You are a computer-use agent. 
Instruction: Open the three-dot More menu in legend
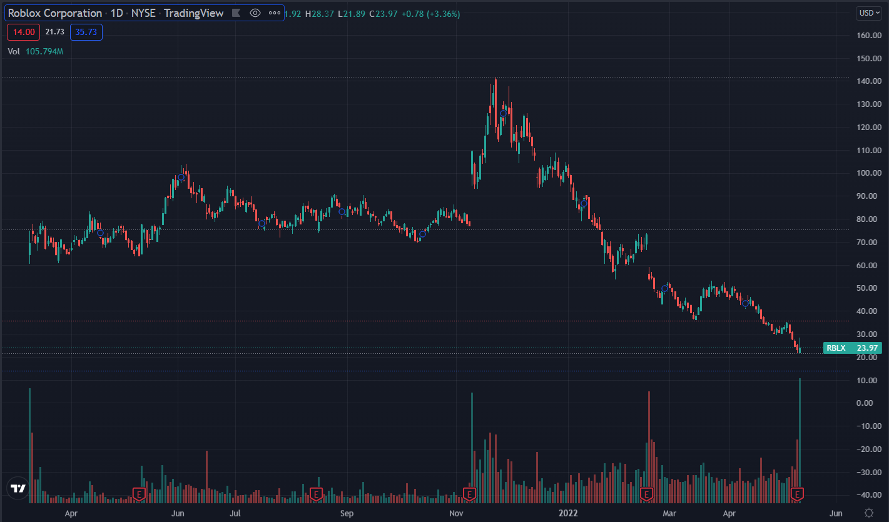click(x=273, y=13)
